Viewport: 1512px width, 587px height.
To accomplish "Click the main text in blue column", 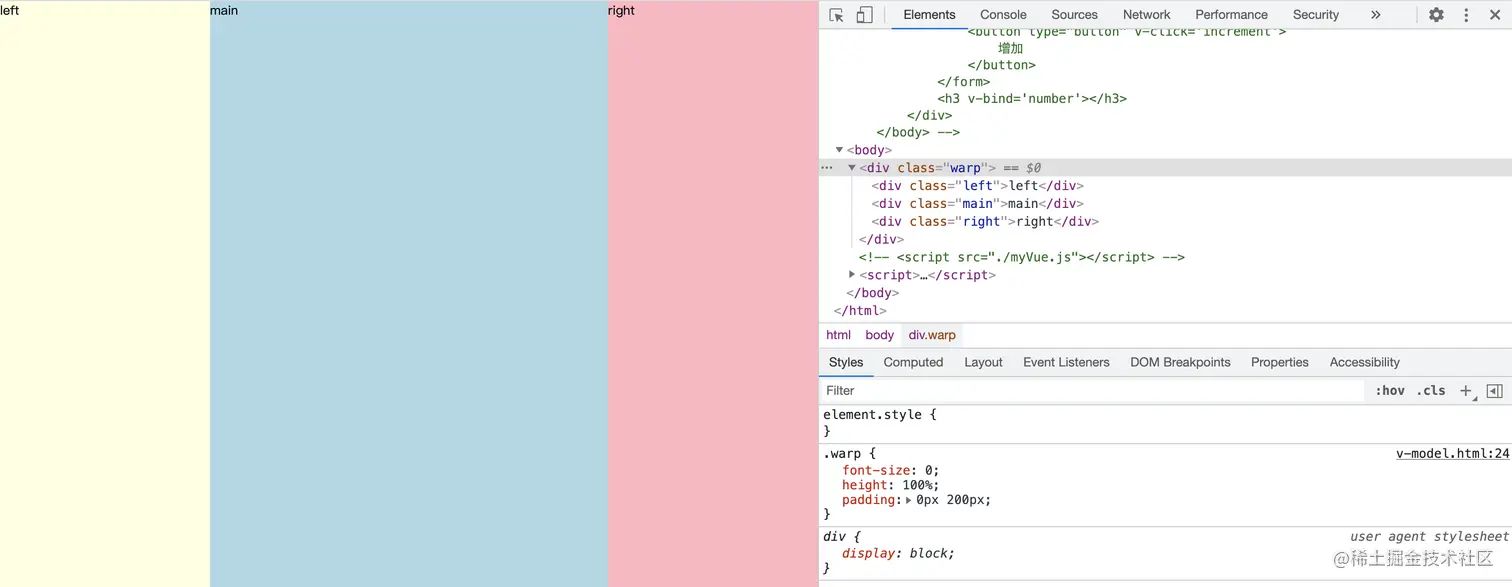I will point(224,11).
